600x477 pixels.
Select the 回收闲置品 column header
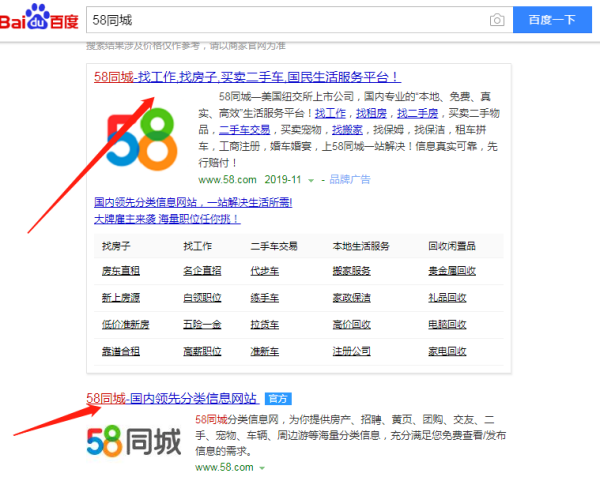pyautogui.click(x=452, y=246)
